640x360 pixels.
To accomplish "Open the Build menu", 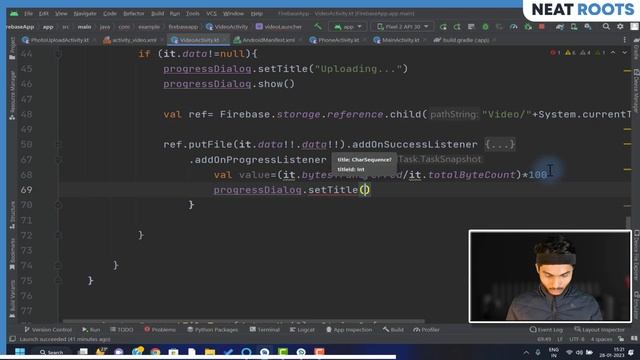I will pos(157,13).
